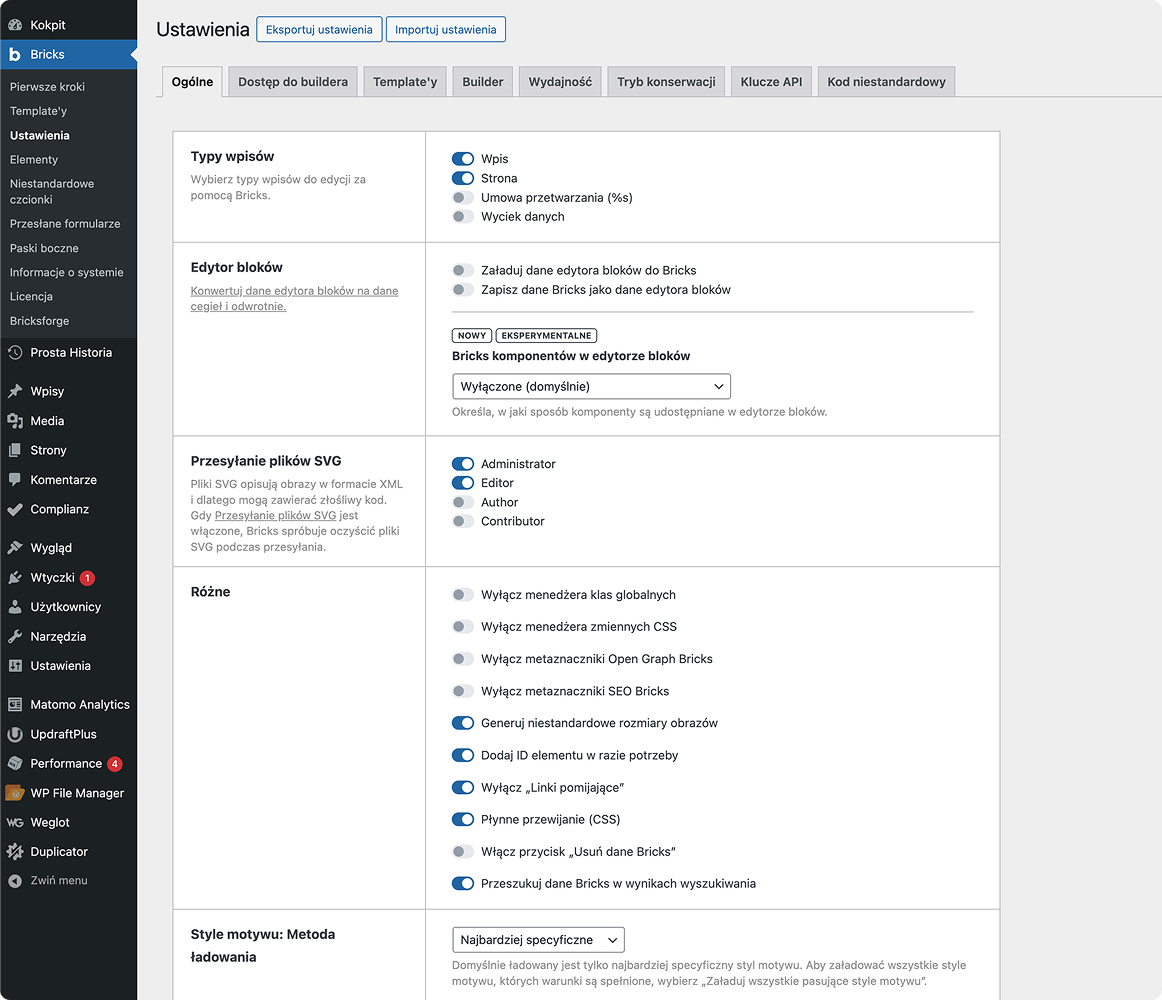1162x1000 pixels.
Task: Collapse menu with Zwiń menu arrow icon
Action: point(15,881)
